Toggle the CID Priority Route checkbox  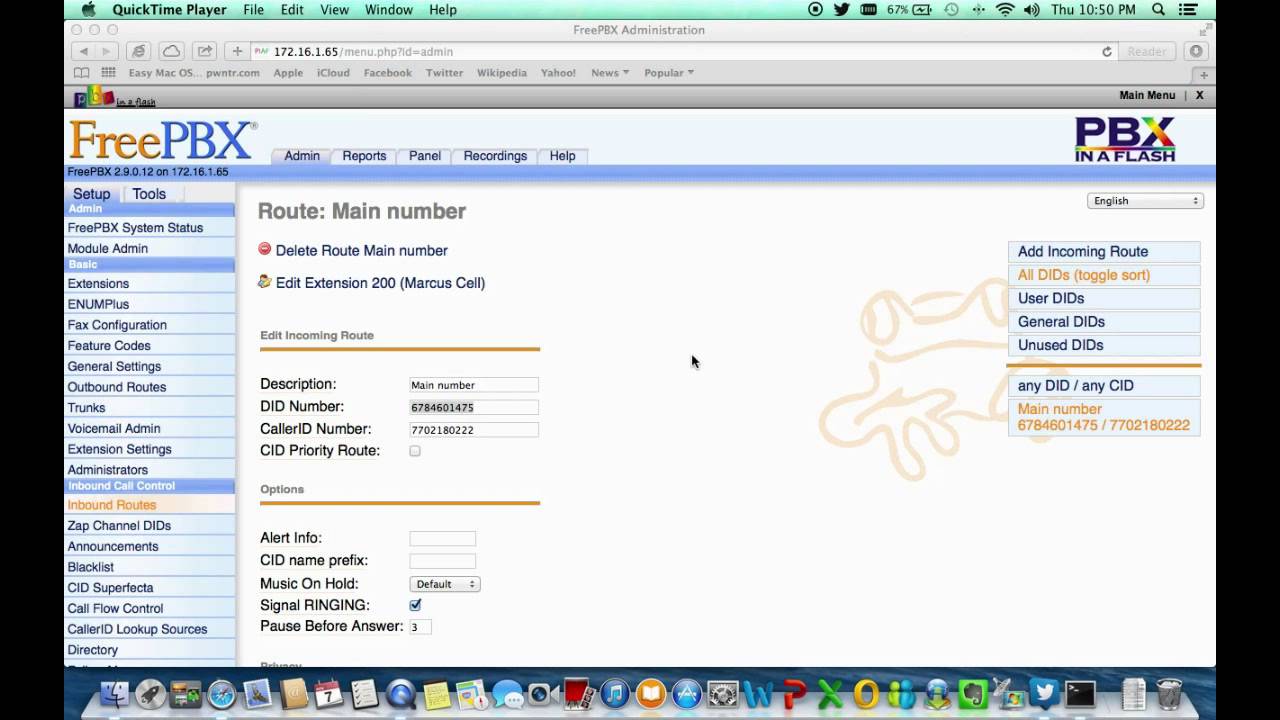pyautogui.click(x=415, y=451)
